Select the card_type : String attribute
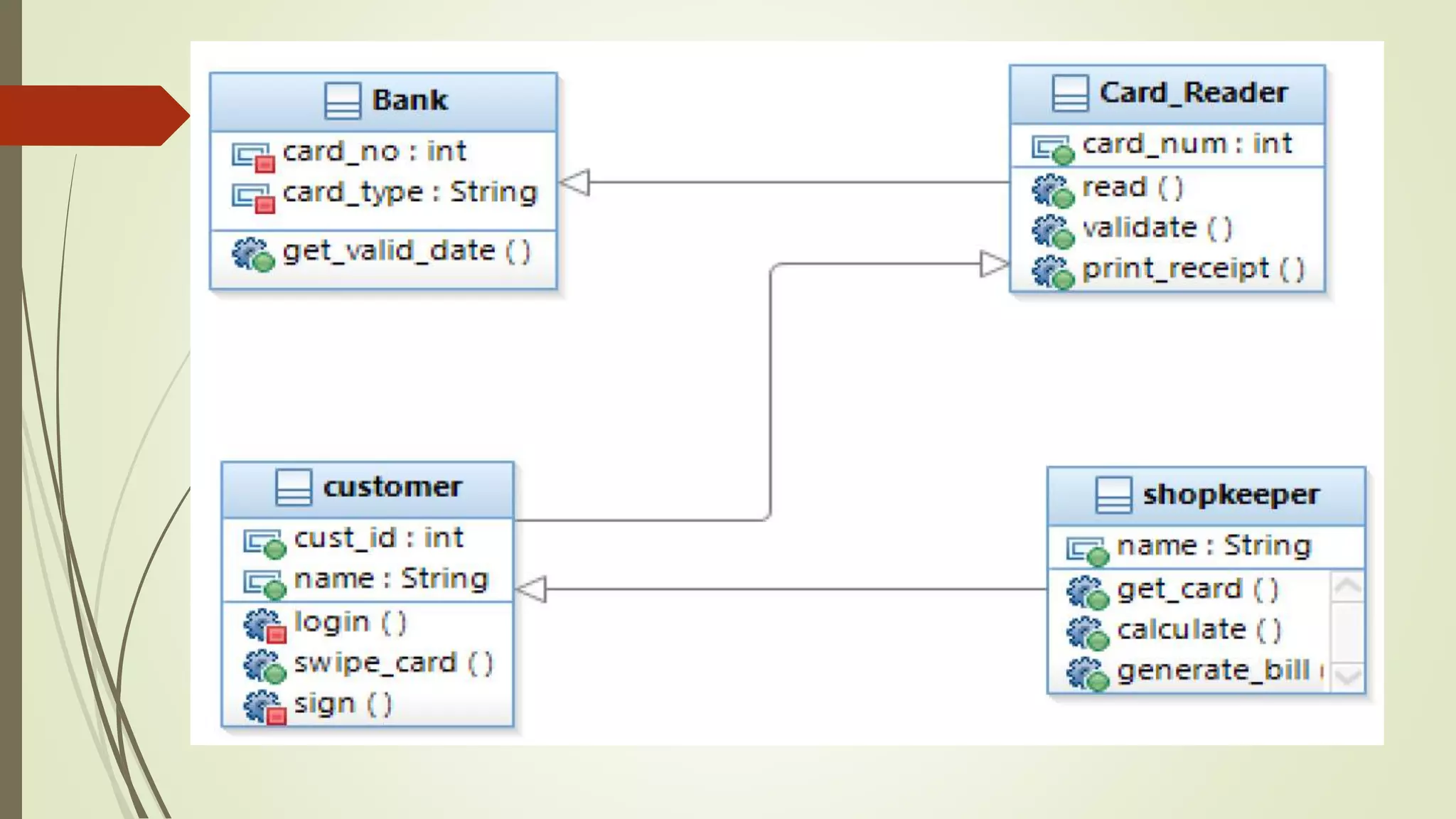Screen dimensions: 1456x819 pos(409,193)
